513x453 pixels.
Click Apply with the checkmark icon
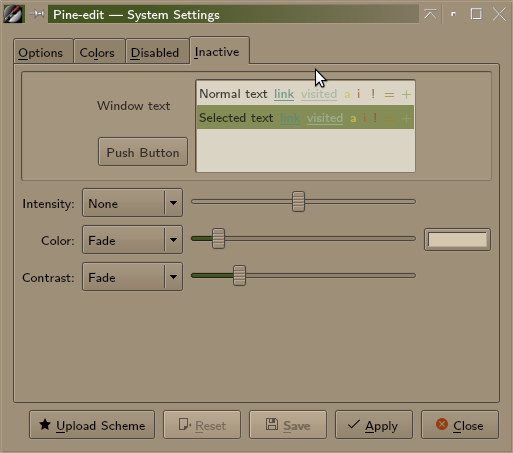click(x=374, y=425)
